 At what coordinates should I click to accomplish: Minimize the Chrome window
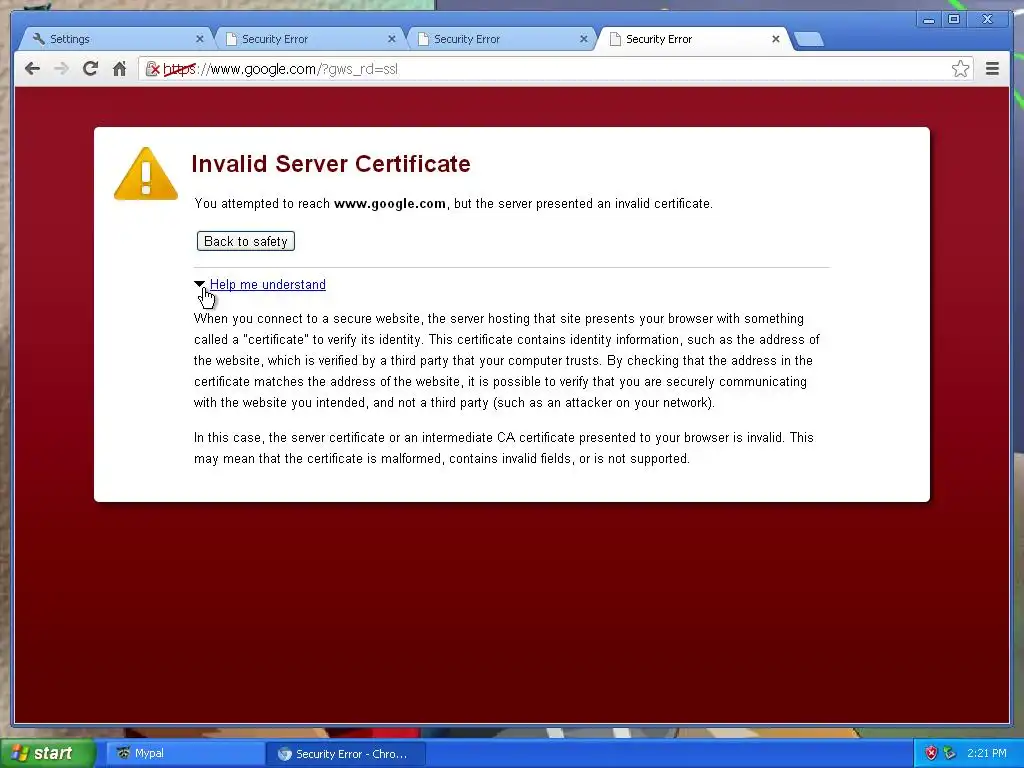[x=928, y=20]
